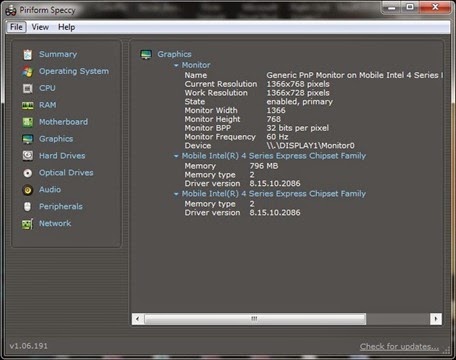Click the Monitor heading text

(x=196, y=65)
